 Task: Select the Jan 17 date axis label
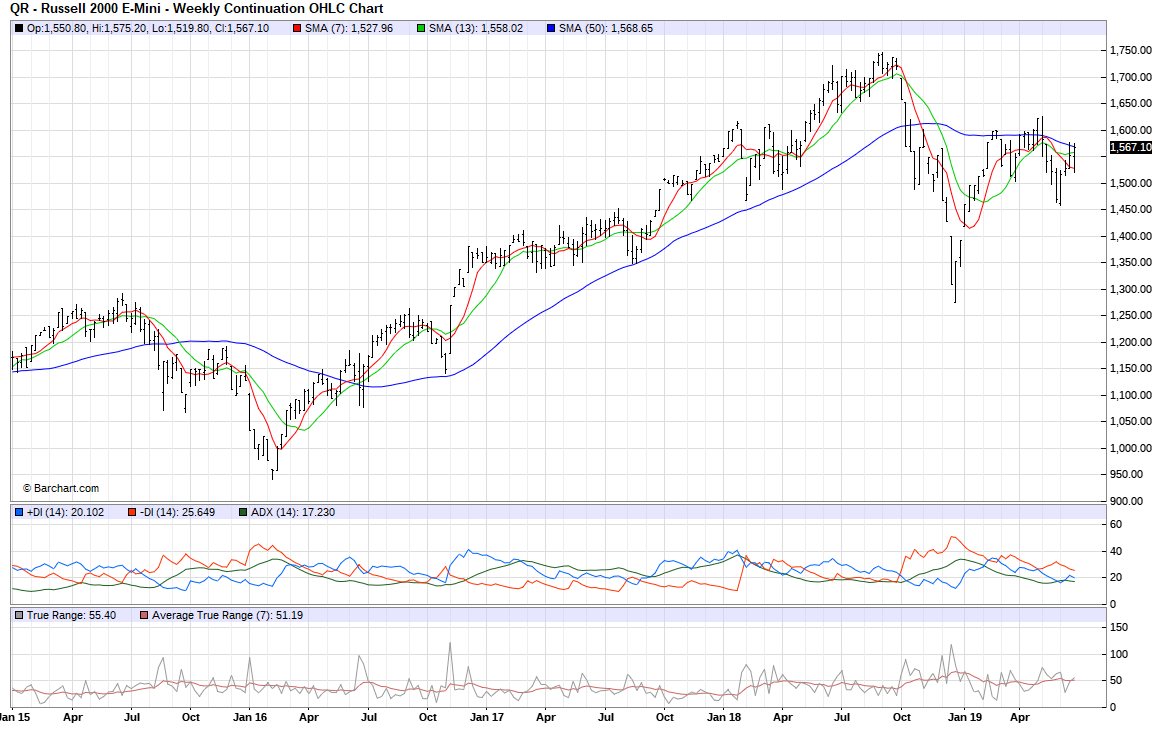pos(486,717)
